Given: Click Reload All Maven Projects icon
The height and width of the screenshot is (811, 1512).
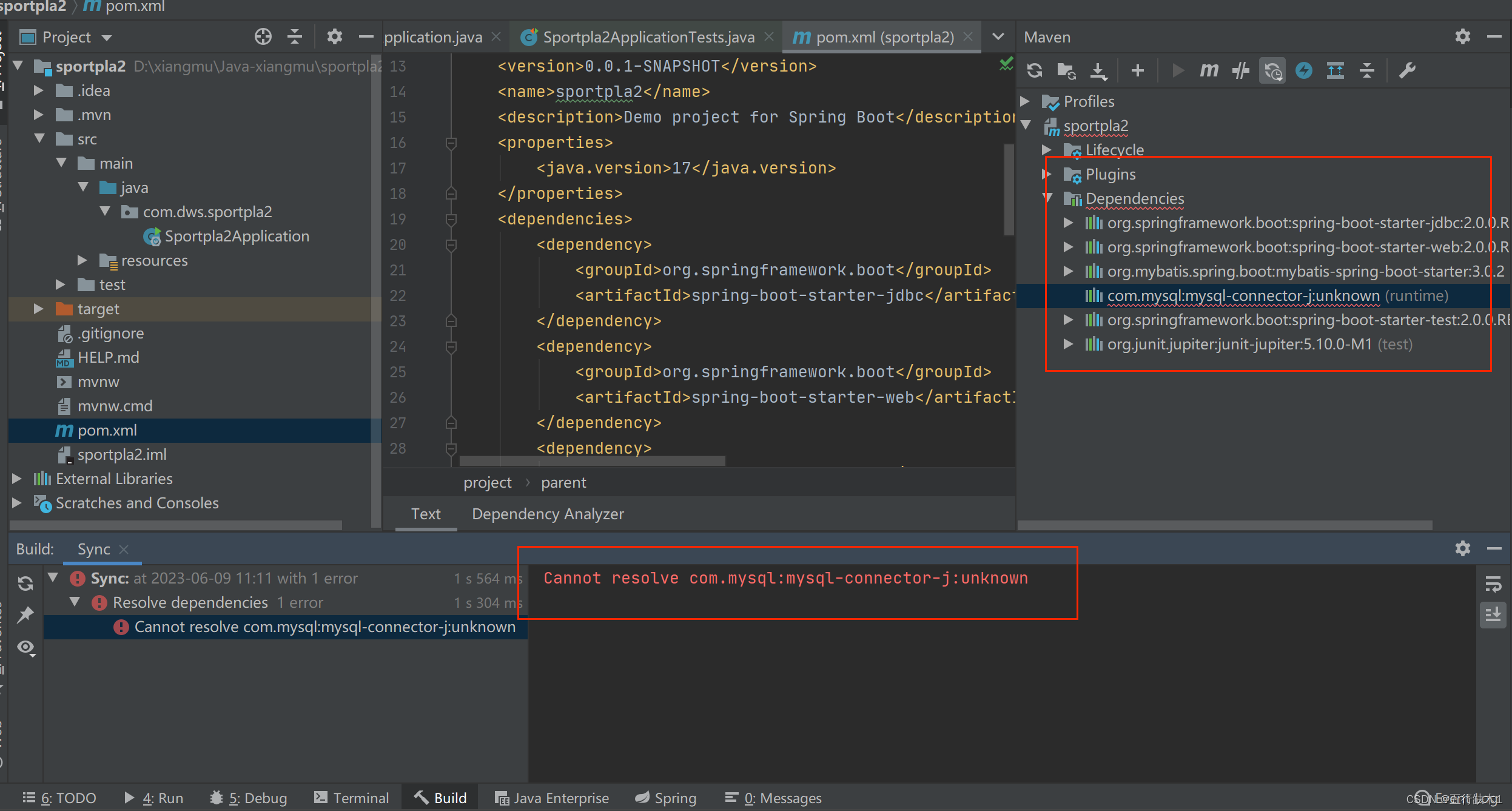Looking at the screenshot, I should click(1035, 71).
